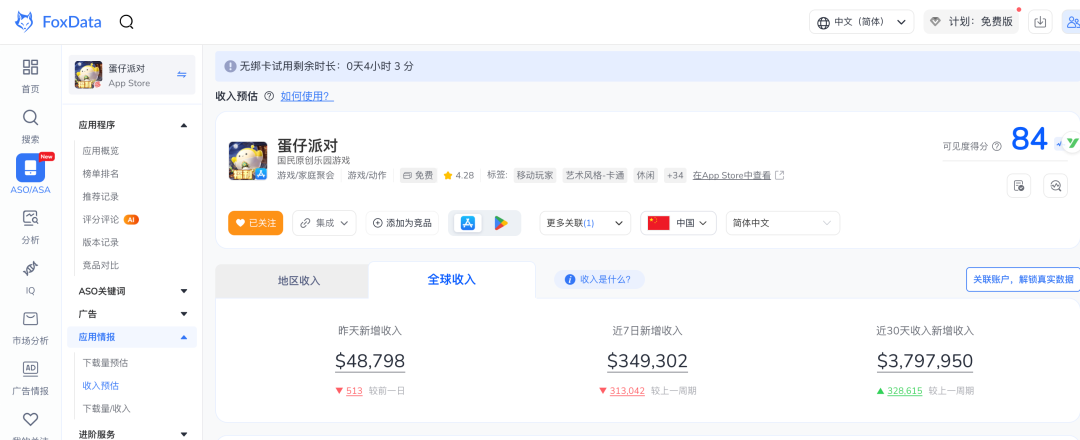Click the report document icon under score
This screenshot has width=1080, height=440.
click(x=1019, y=185)
